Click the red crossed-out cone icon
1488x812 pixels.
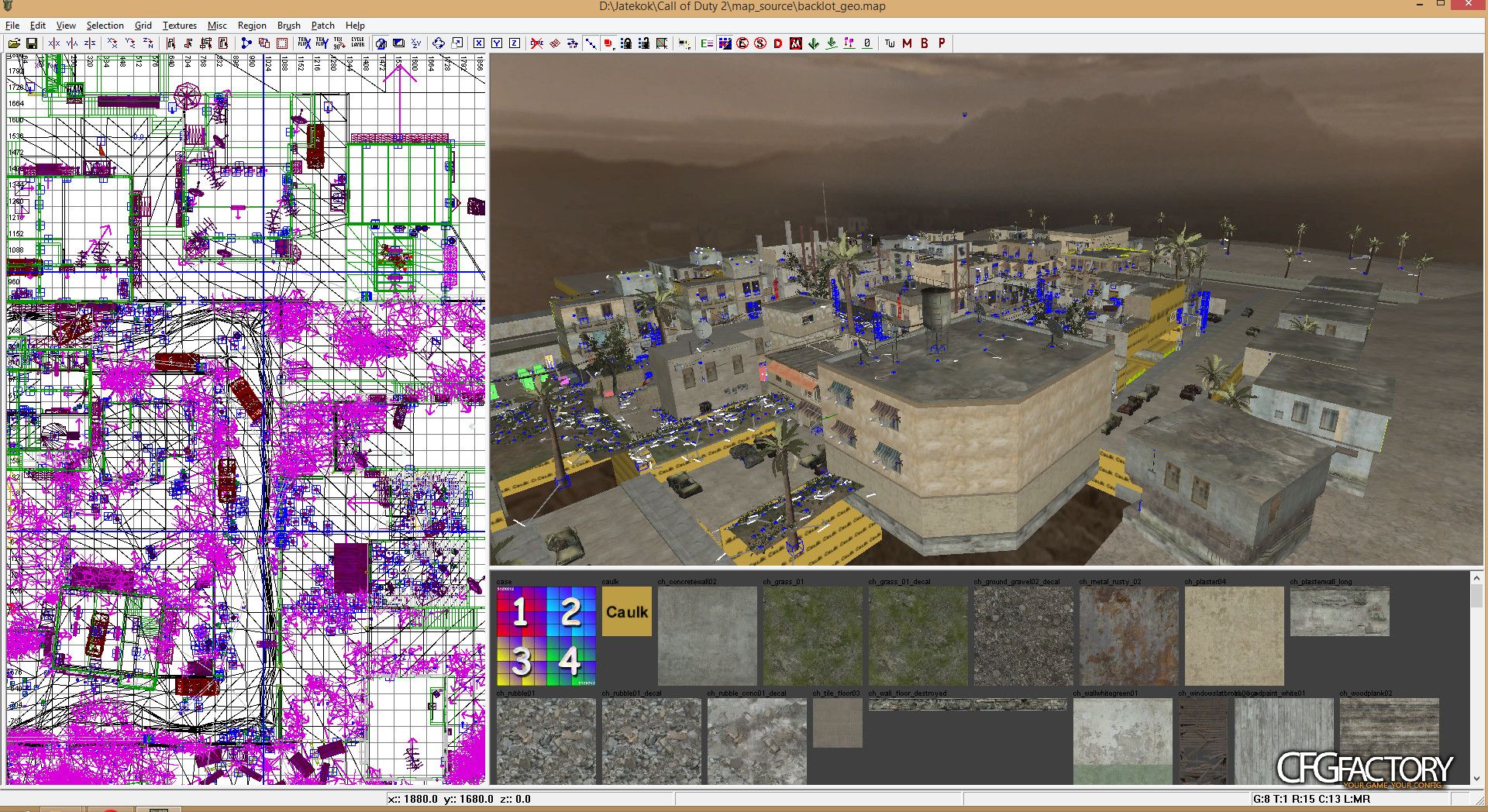click(537, 43)
